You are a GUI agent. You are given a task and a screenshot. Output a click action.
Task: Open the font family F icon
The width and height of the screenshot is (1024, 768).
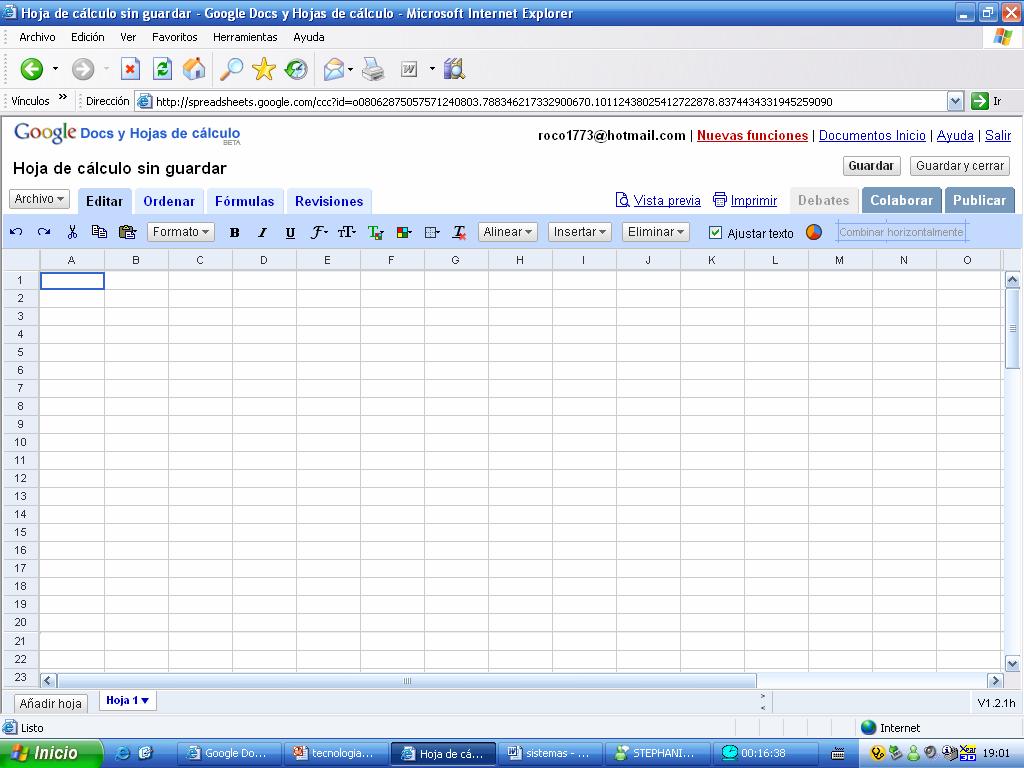click(318, 232)
